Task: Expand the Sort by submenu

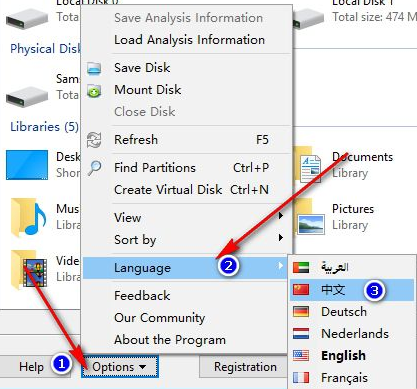Action: pos(187,240)
